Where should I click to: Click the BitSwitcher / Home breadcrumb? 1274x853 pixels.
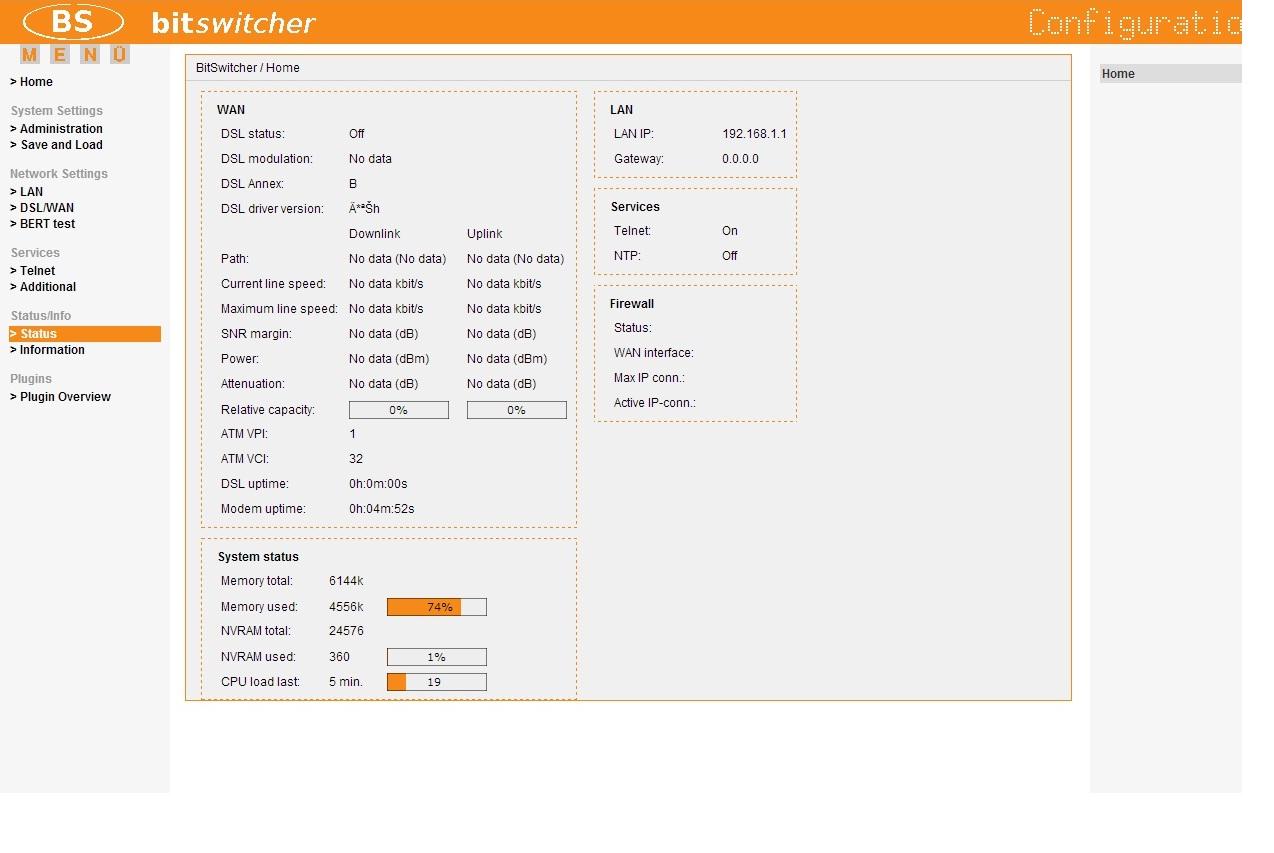248,68
